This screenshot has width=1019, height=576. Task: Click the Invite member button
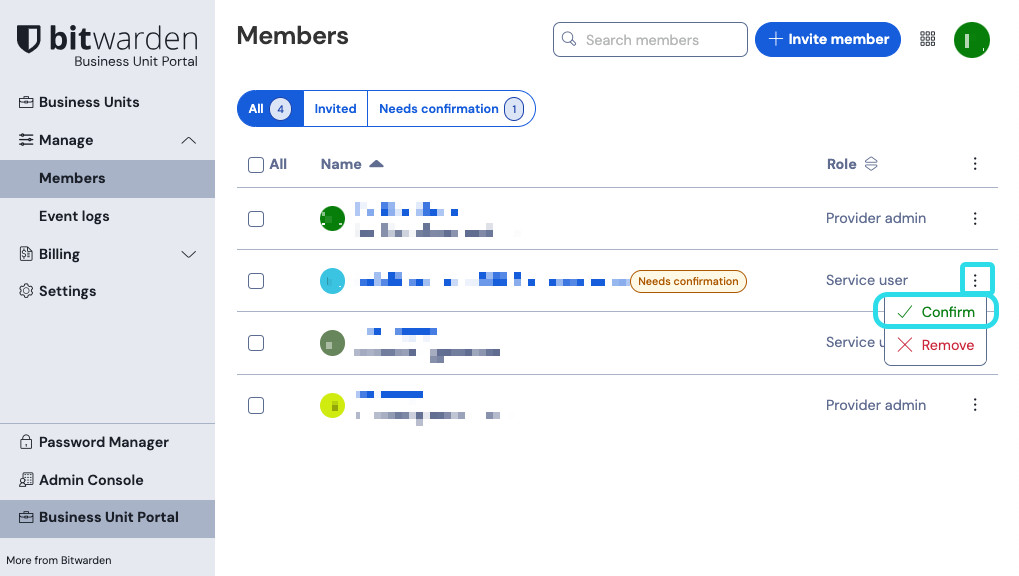coord(827,40)
